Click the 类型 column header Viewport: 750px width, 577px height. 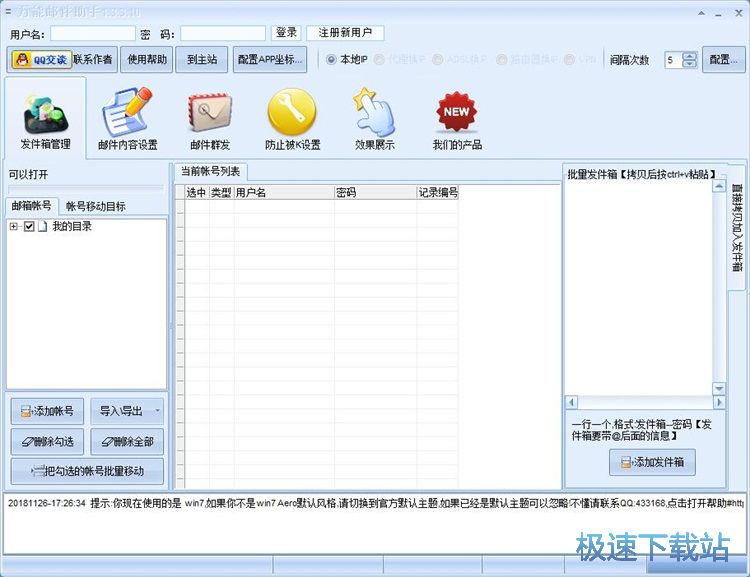(221, 192)
